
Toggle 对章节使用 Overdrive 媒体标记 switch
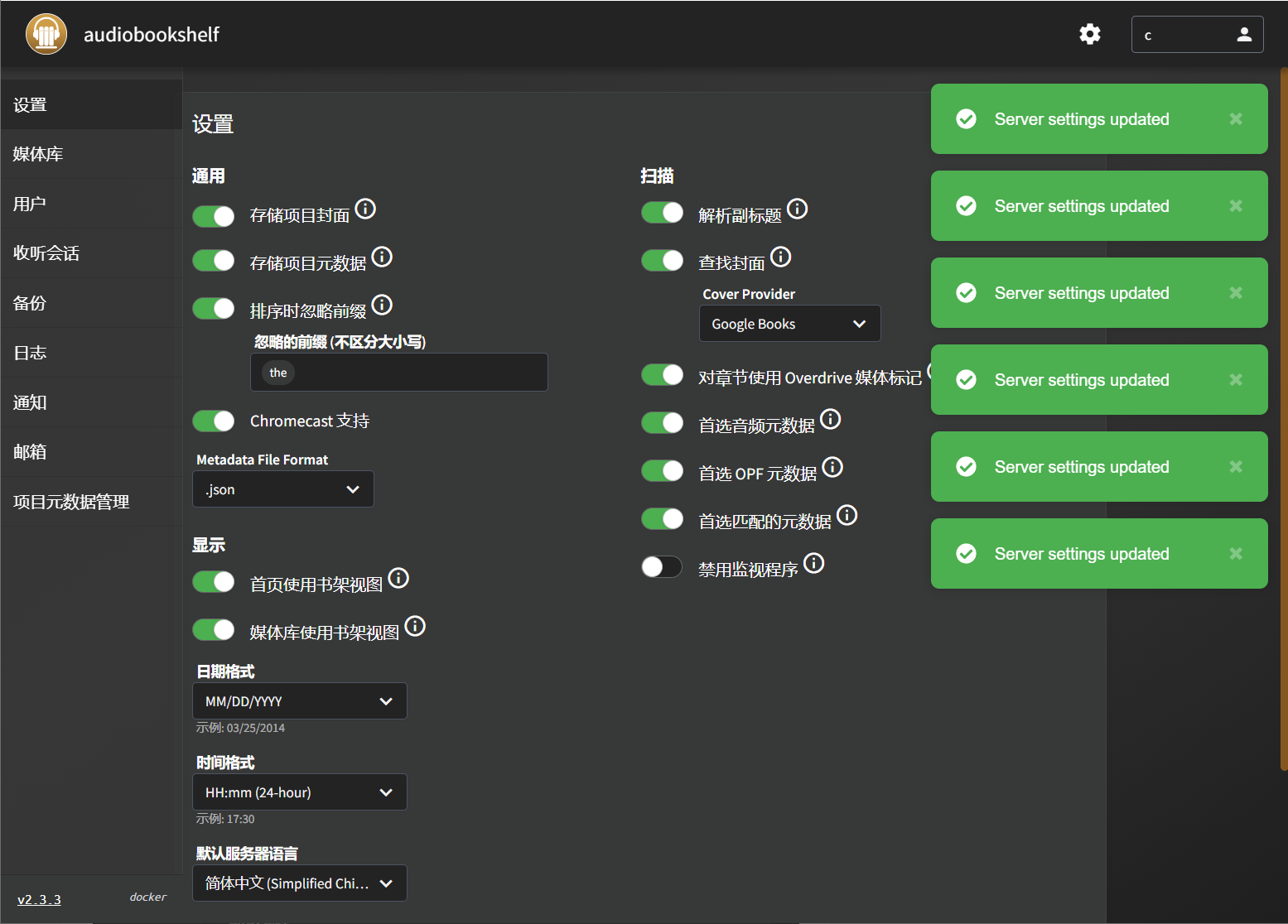pos(663,375)
